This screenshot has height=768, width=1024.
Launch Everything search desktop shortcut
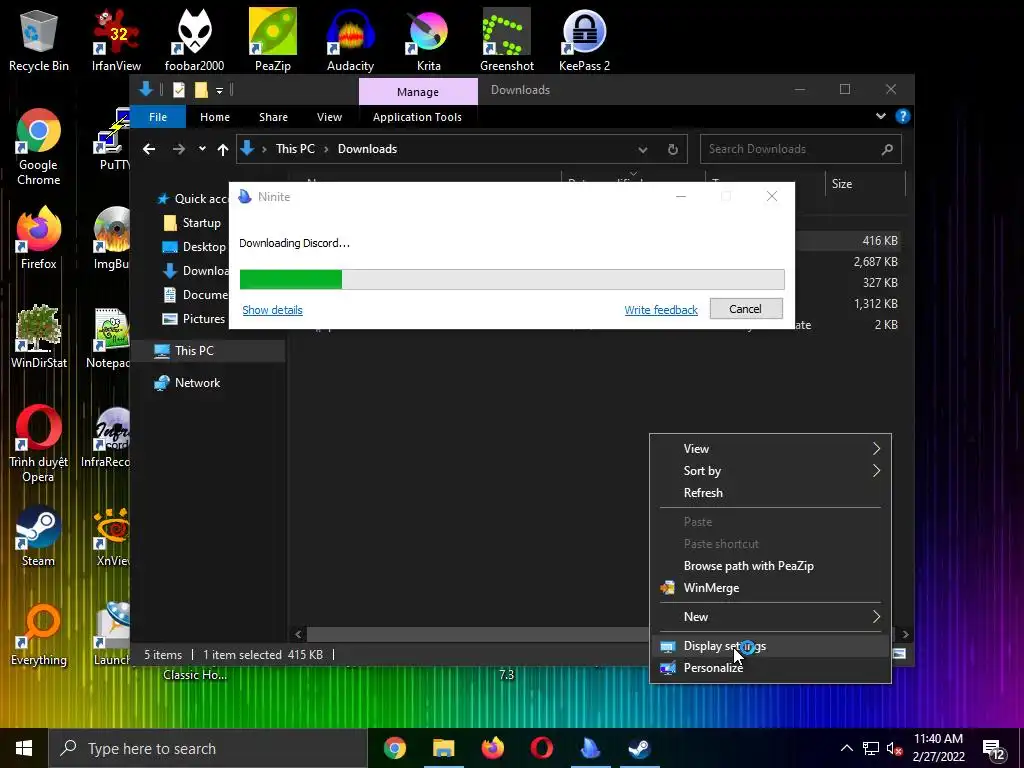click(39, 635)
